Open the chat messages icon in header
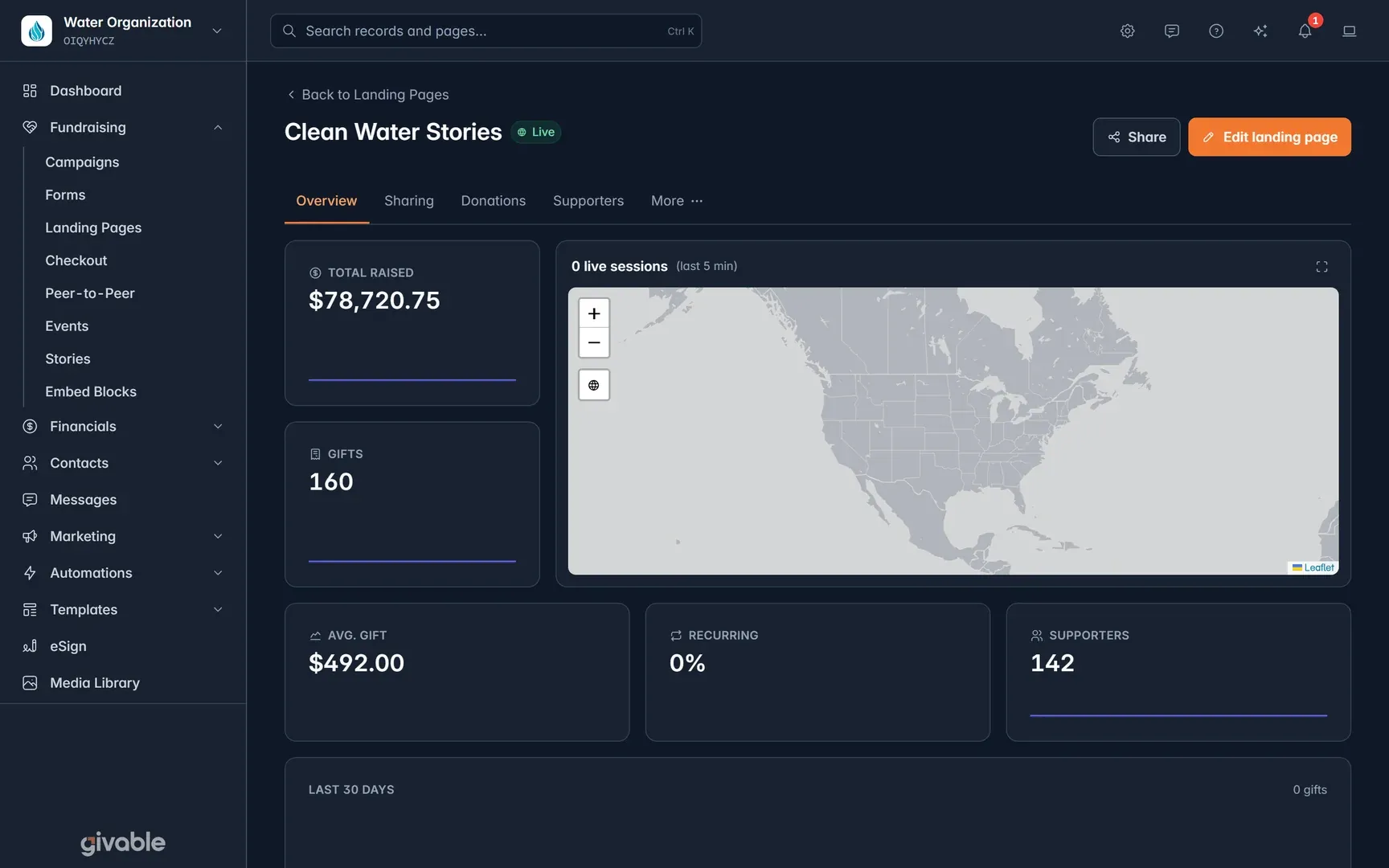The width and height of the screenshot is (1389, 868). tap(1172, 31)
